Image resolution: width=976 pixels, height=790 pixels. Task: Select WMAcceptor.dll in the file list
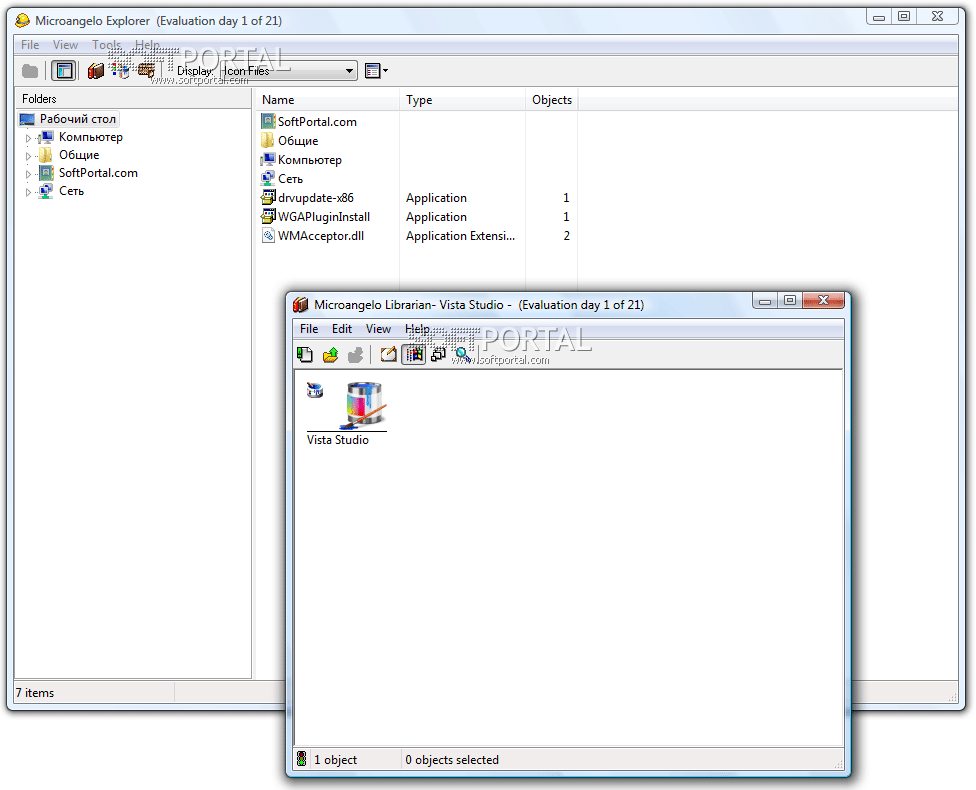coord(321,236)
